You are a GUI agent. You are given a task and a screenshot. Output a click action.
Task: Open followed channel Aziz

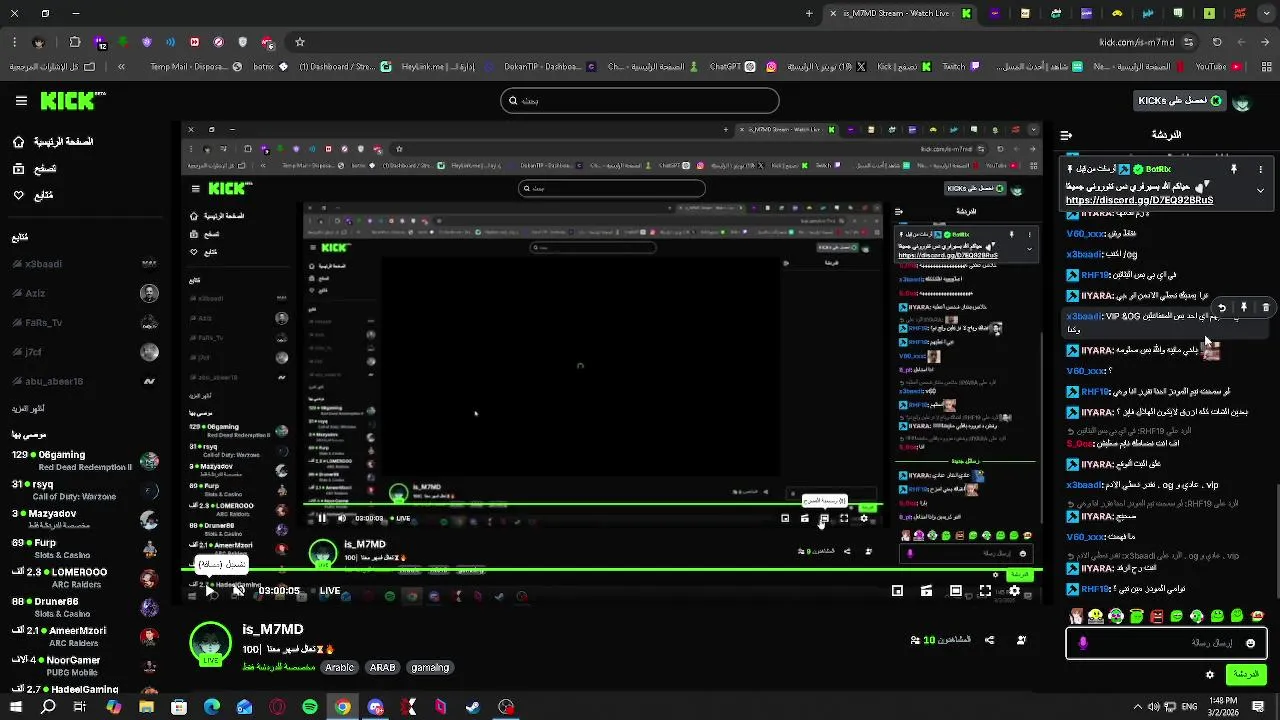tap(85, 293)
